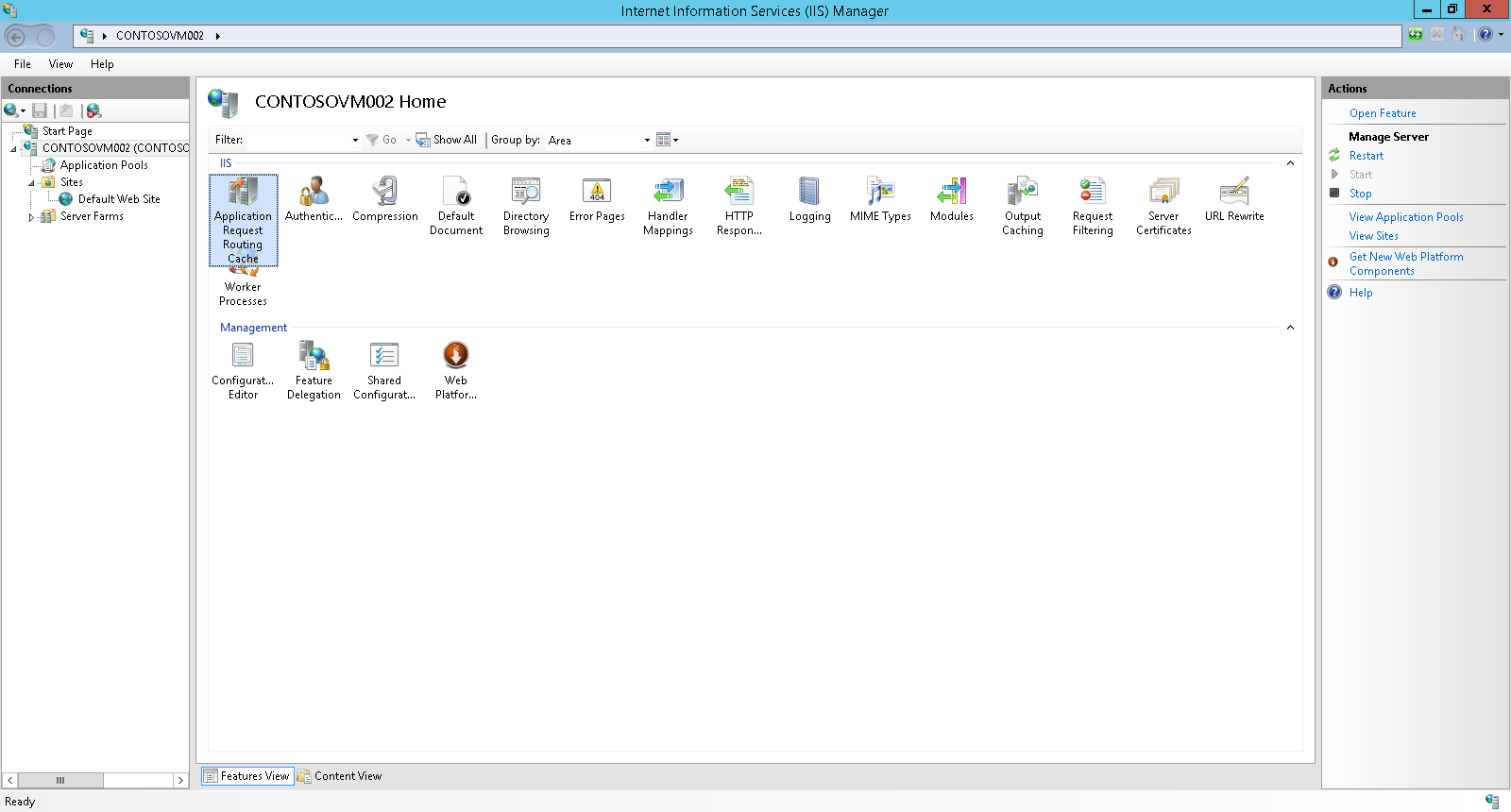Select Default Web Site tree item
This screenshot has height=812, width=1511.
pyautogui.click(x=119, y=199)
